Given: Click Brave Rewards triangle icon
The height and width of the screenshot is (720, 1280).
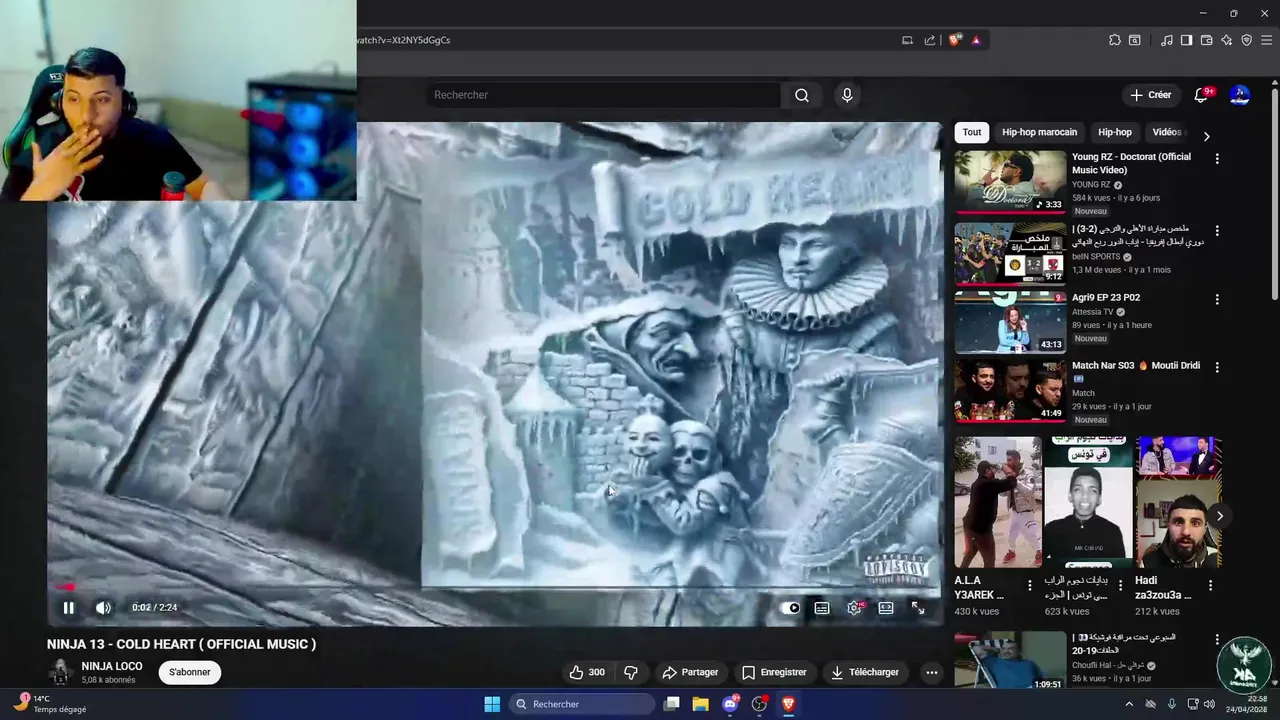Looking at the screenshot, I should 976,40.
